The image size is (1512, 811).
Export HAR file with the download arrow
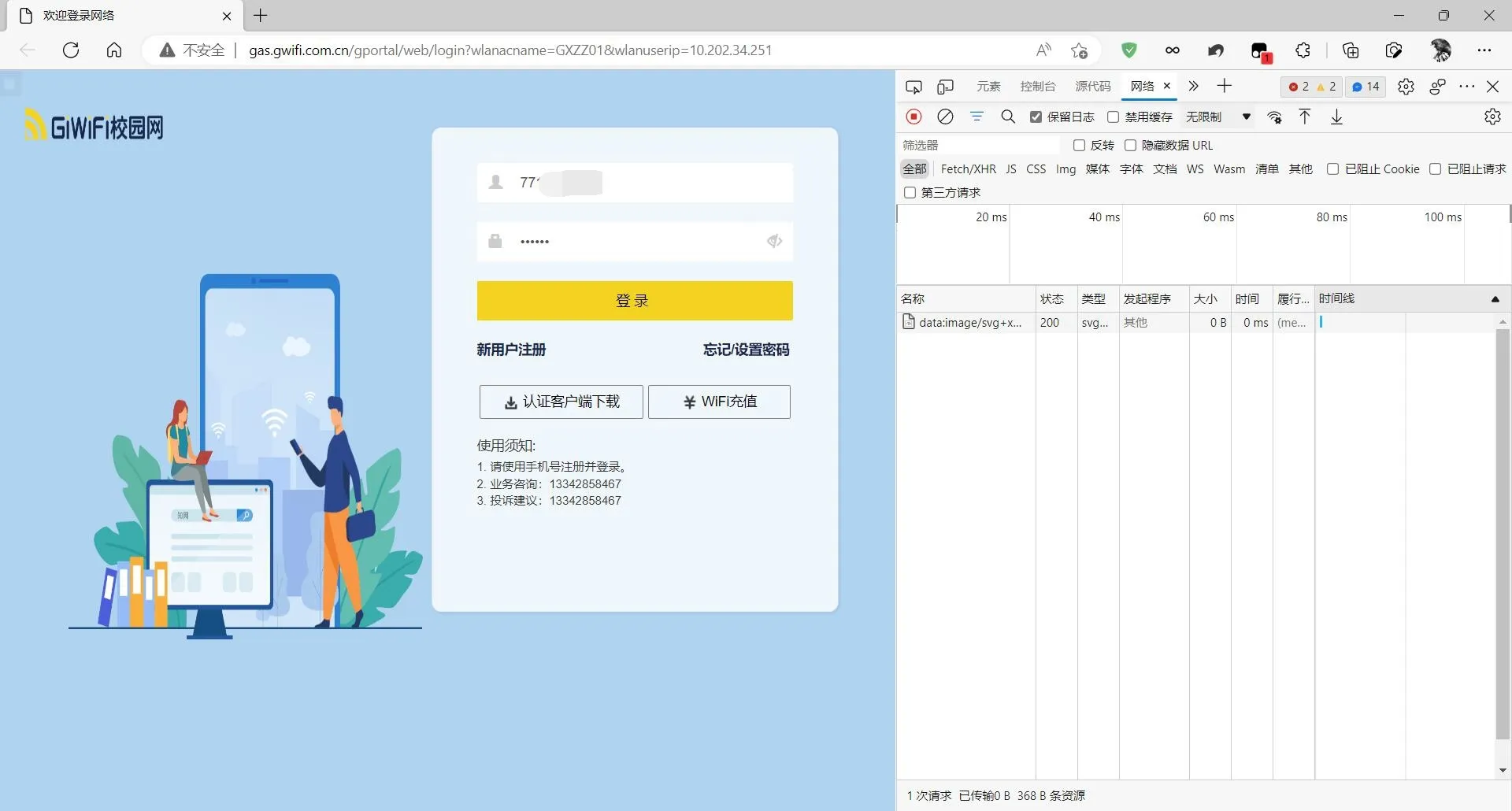tap(1336, 117)
